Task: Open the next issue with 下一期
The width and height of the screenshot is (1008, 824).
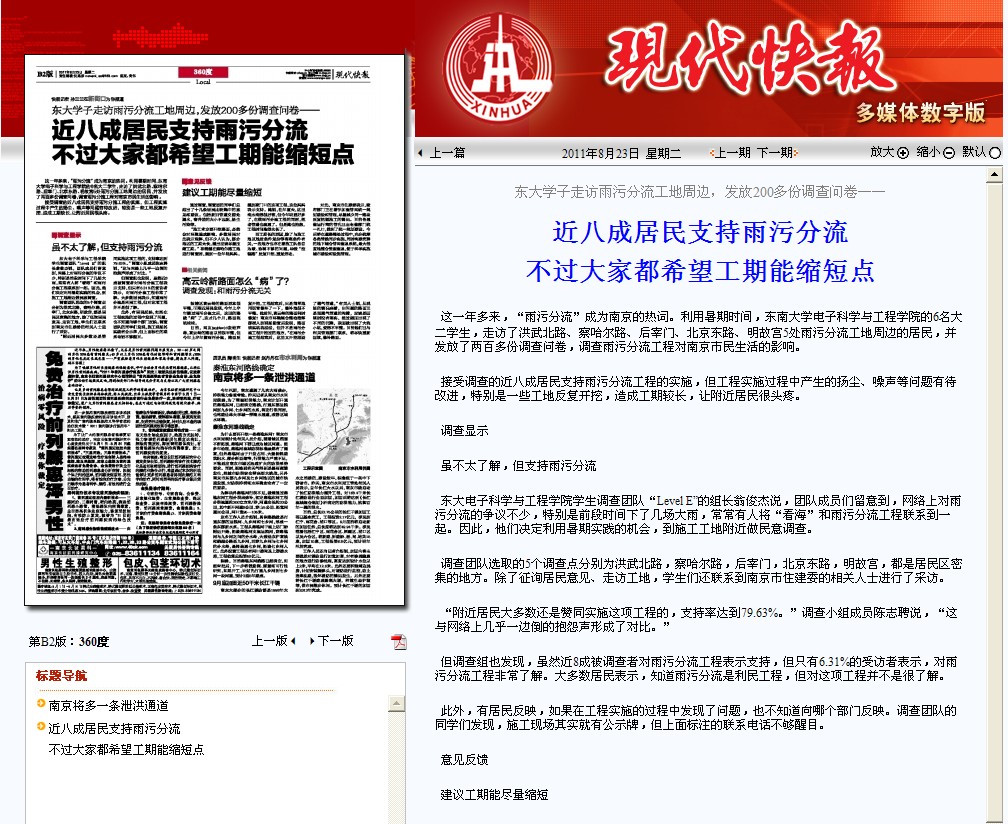Action: (777, 153)
